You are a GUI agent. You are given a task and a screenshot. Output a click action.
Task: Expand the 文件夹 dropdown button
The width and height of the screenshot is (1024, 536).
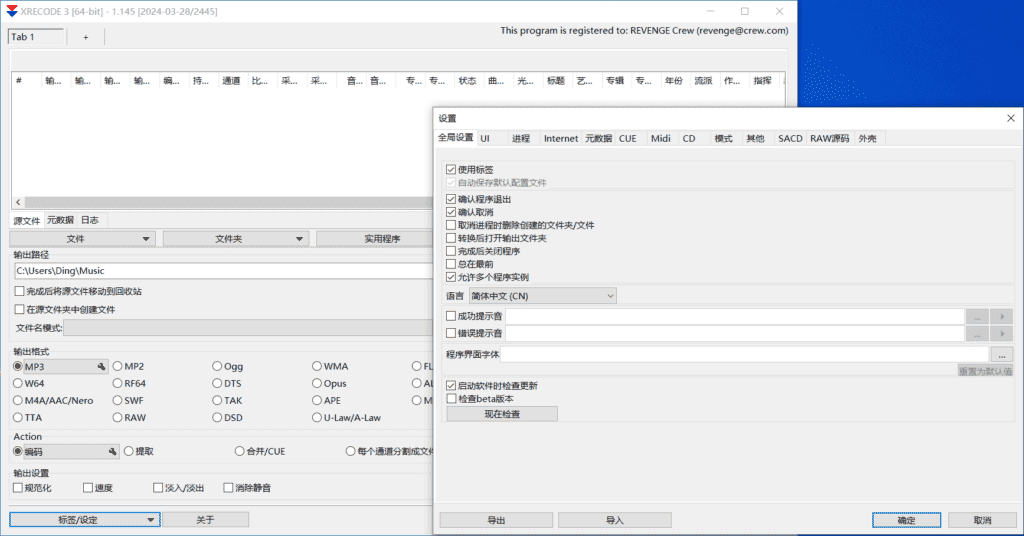(235, 239)
